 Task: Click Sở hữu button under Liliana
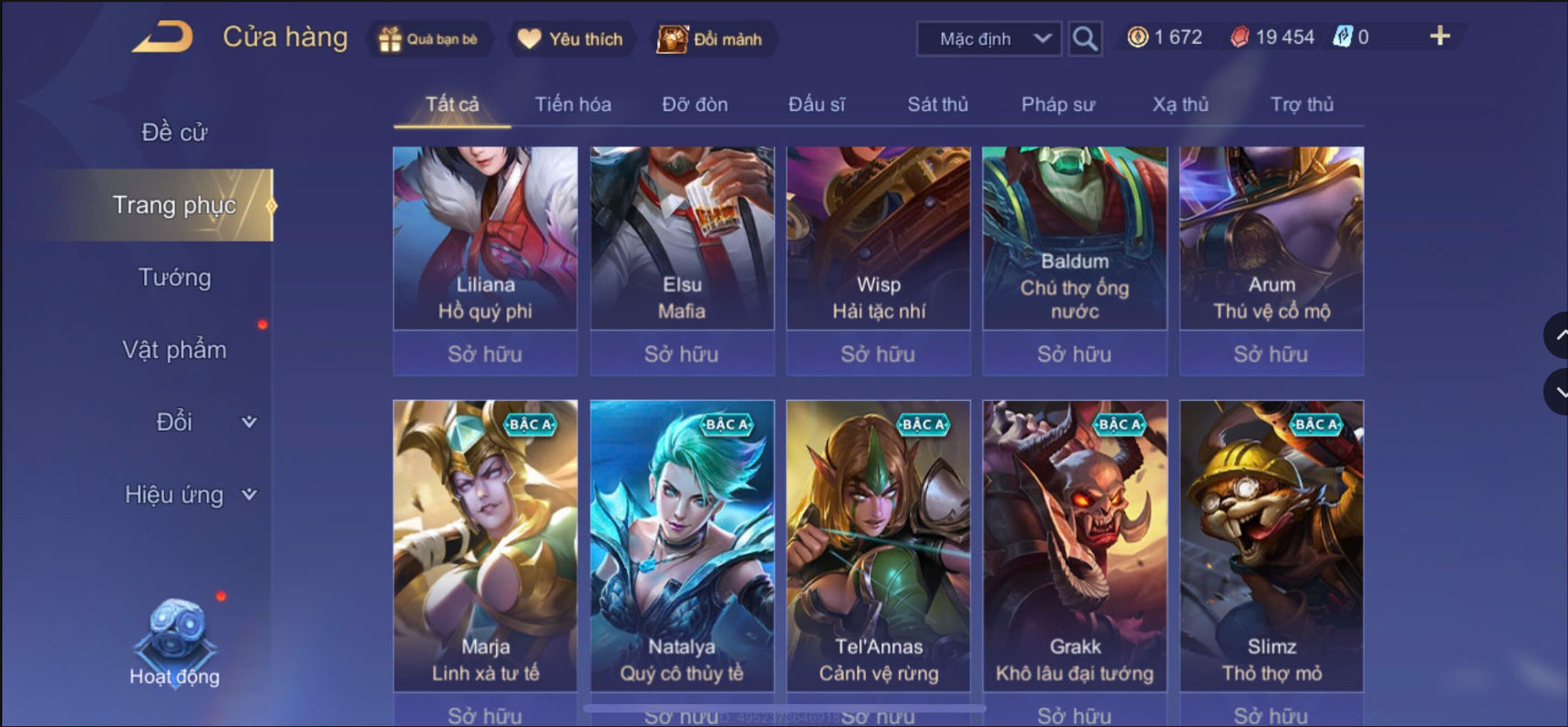485,353
